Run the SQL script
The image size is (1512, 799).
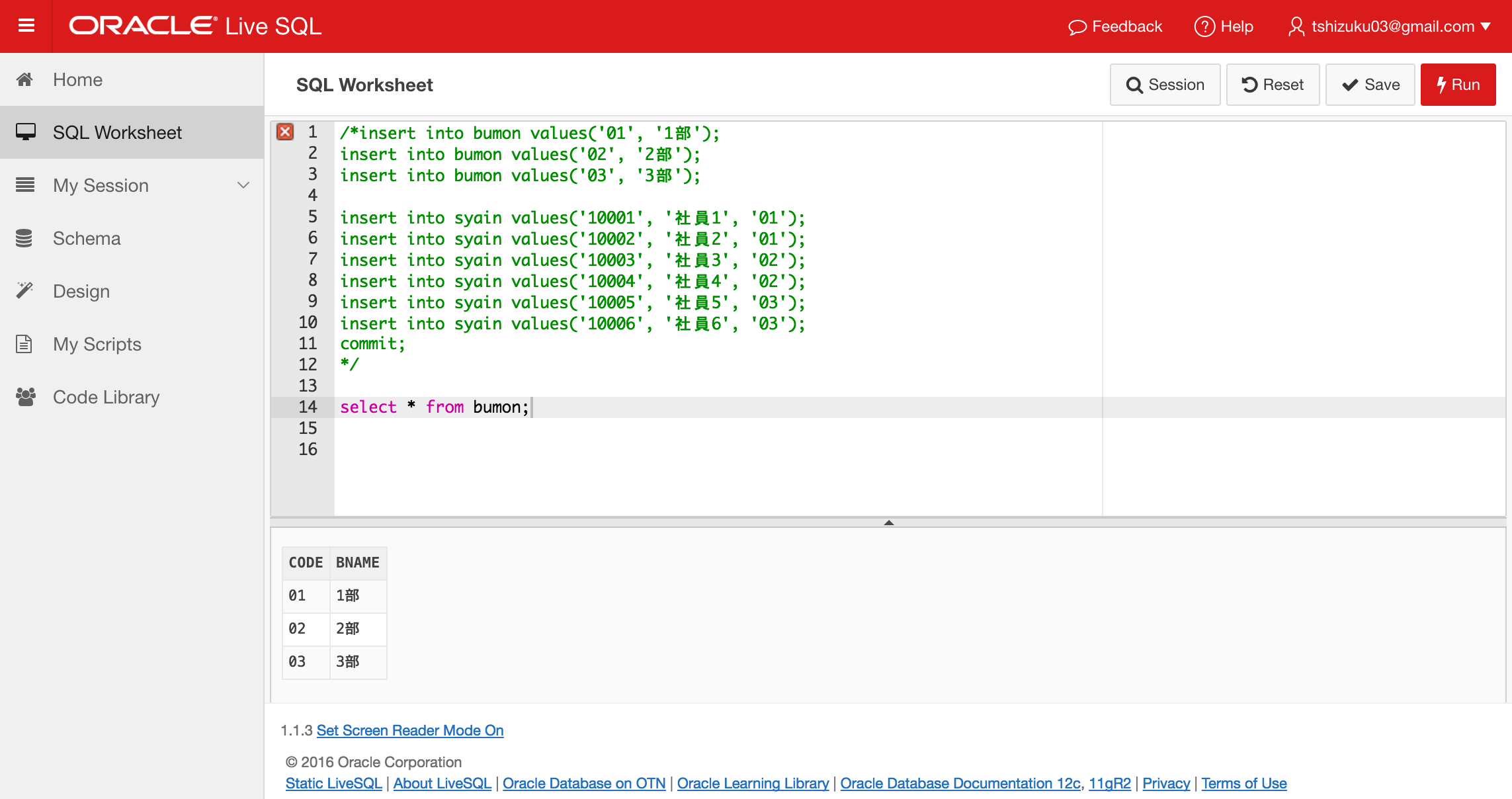pos(1458,84)
